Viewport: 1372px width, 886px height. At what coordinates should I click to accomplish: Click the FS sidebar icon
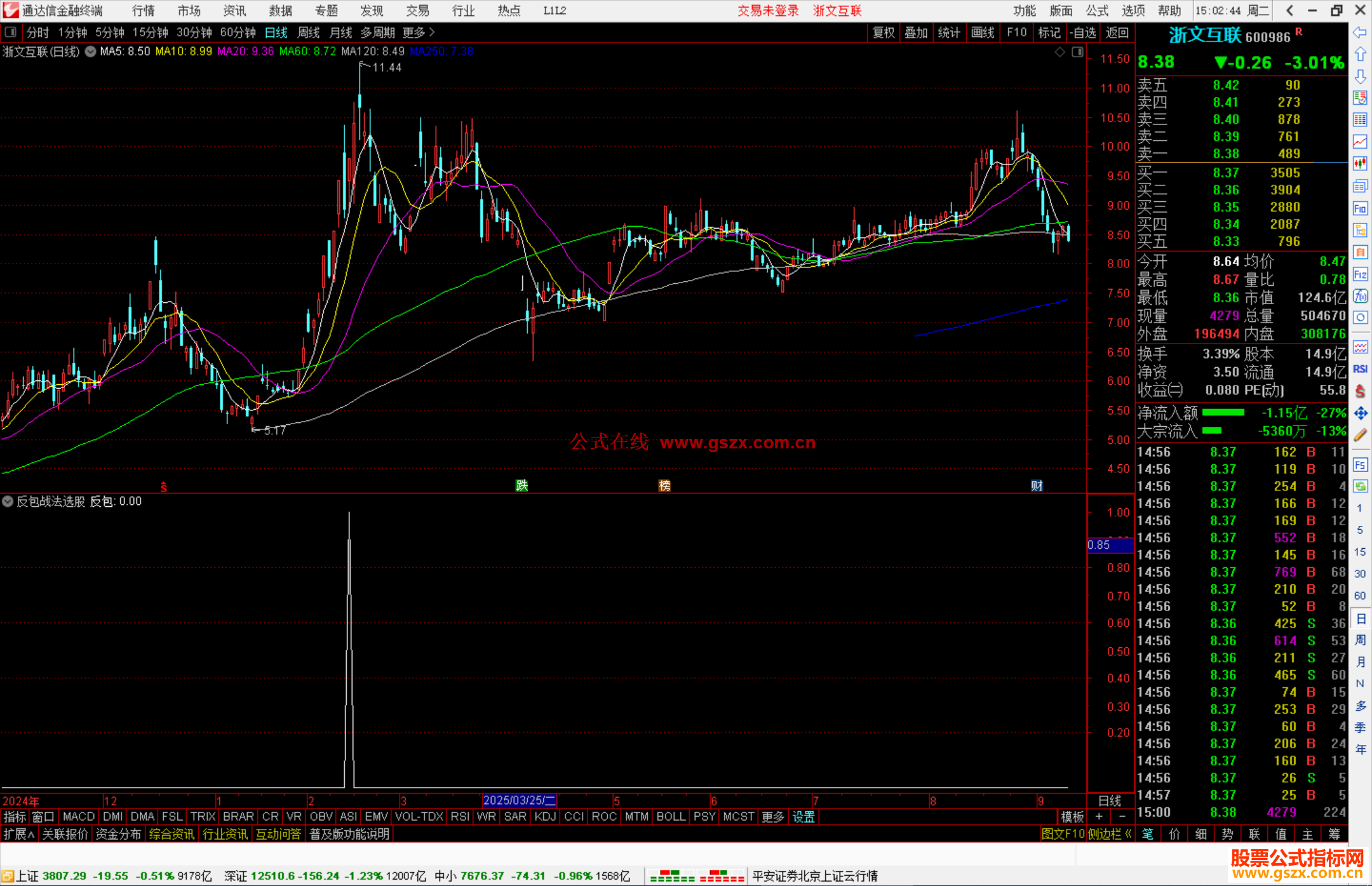pos(1360,465)
